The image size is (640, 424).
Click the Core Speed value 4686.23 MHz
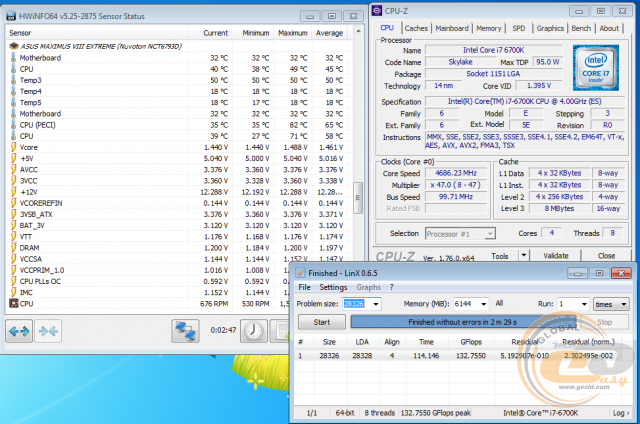(x=456, y=173)
